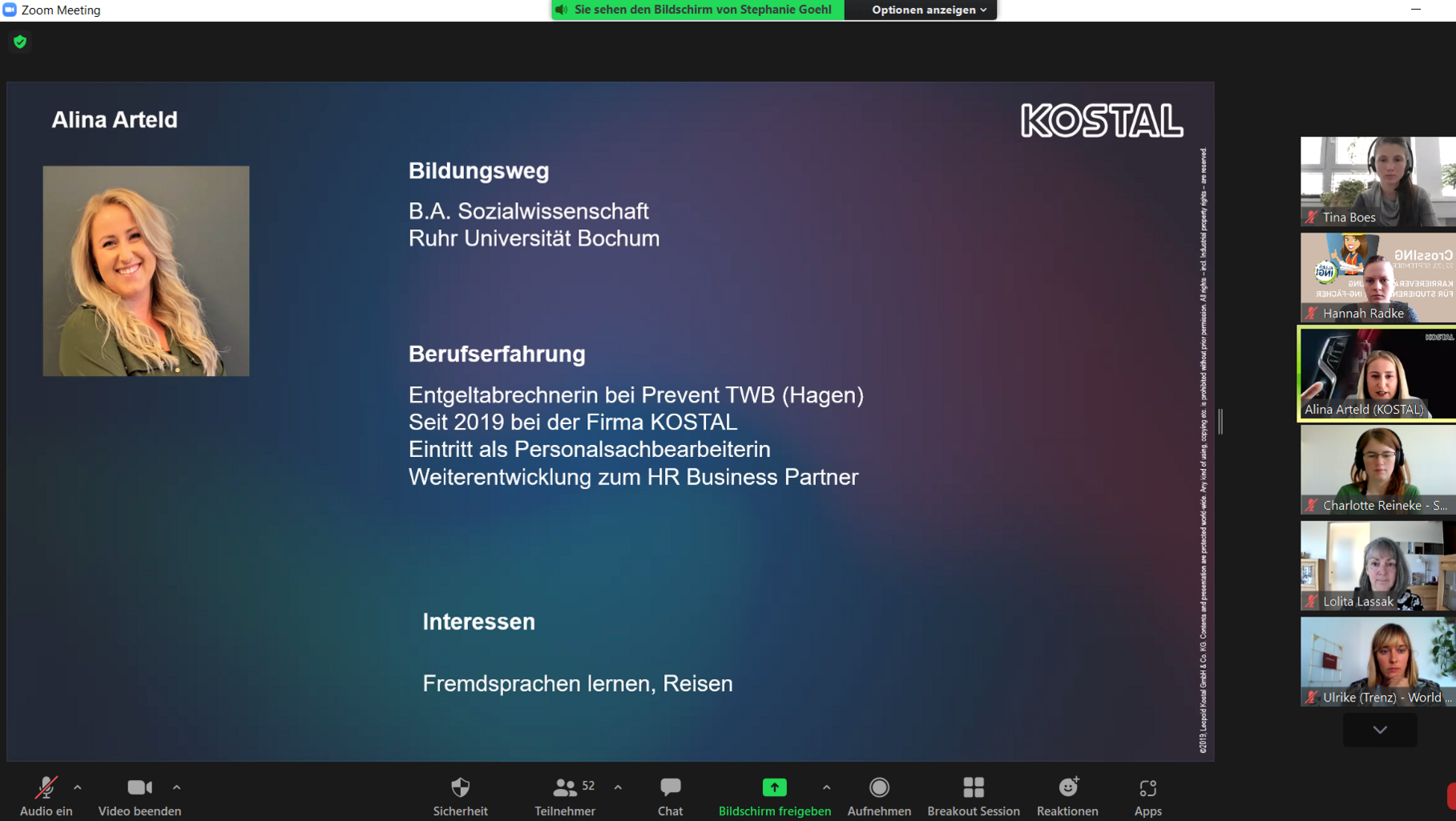Select Tina Boes video thumbnail
The height and width of the screenshot is (821, 1456).
click(1377, 181)
